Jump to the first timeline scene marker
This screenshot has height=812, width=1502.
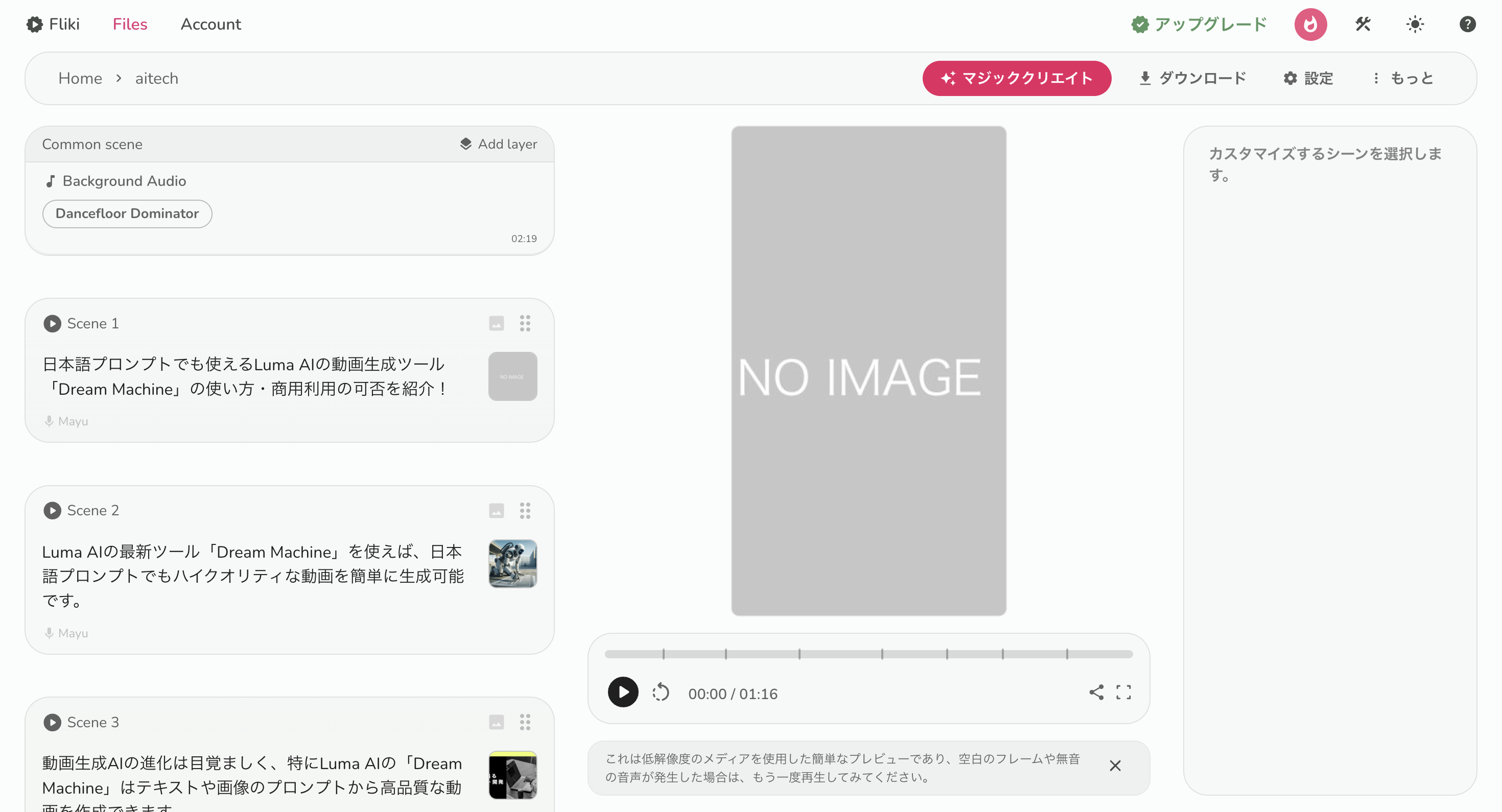click(x=663, y=654)
